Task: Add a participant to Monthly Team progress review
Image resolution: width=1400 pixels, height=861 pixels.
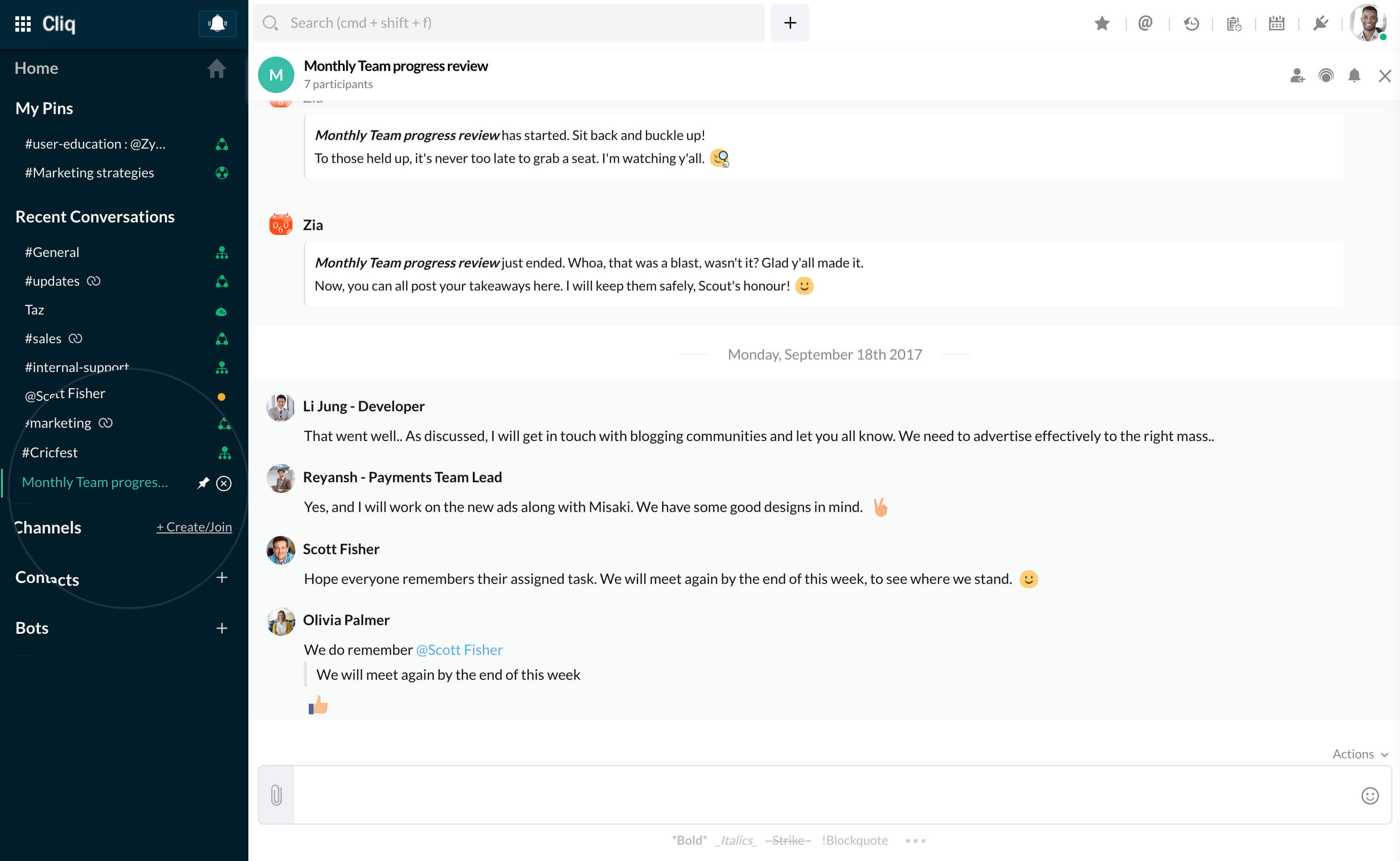Action: point(1298,76)
